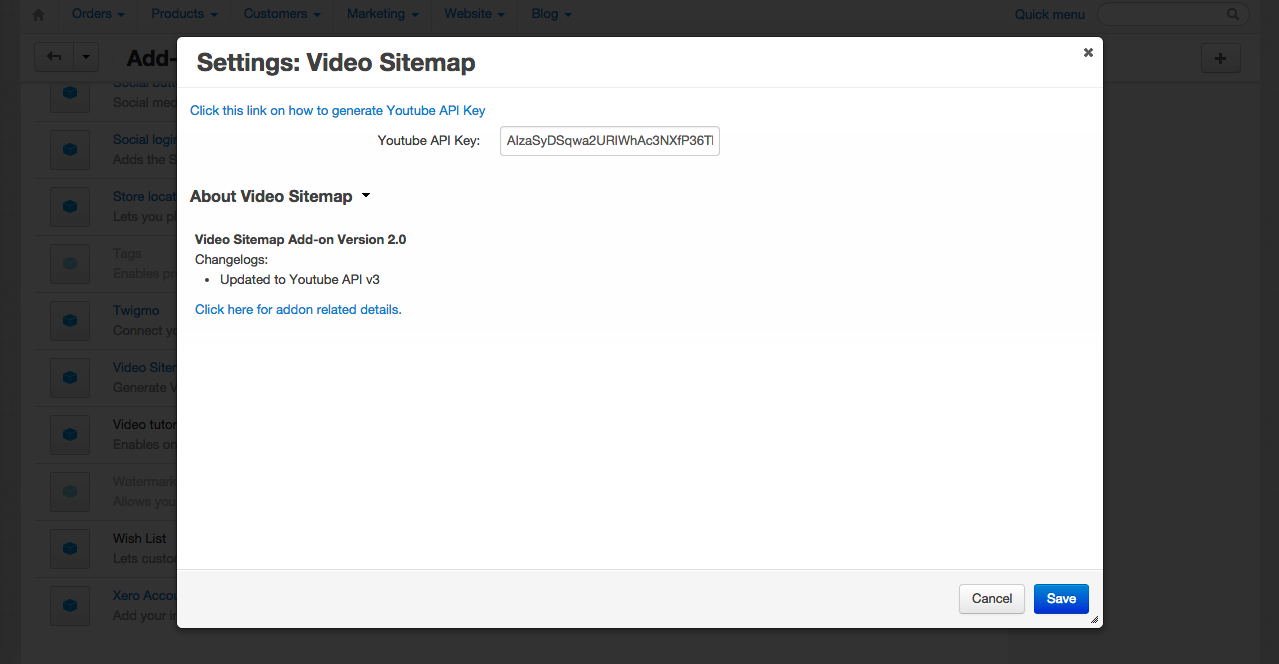1279x664 pixels.
Task: Click the Wish List add-on icon
Action: (x=70, y=549)
